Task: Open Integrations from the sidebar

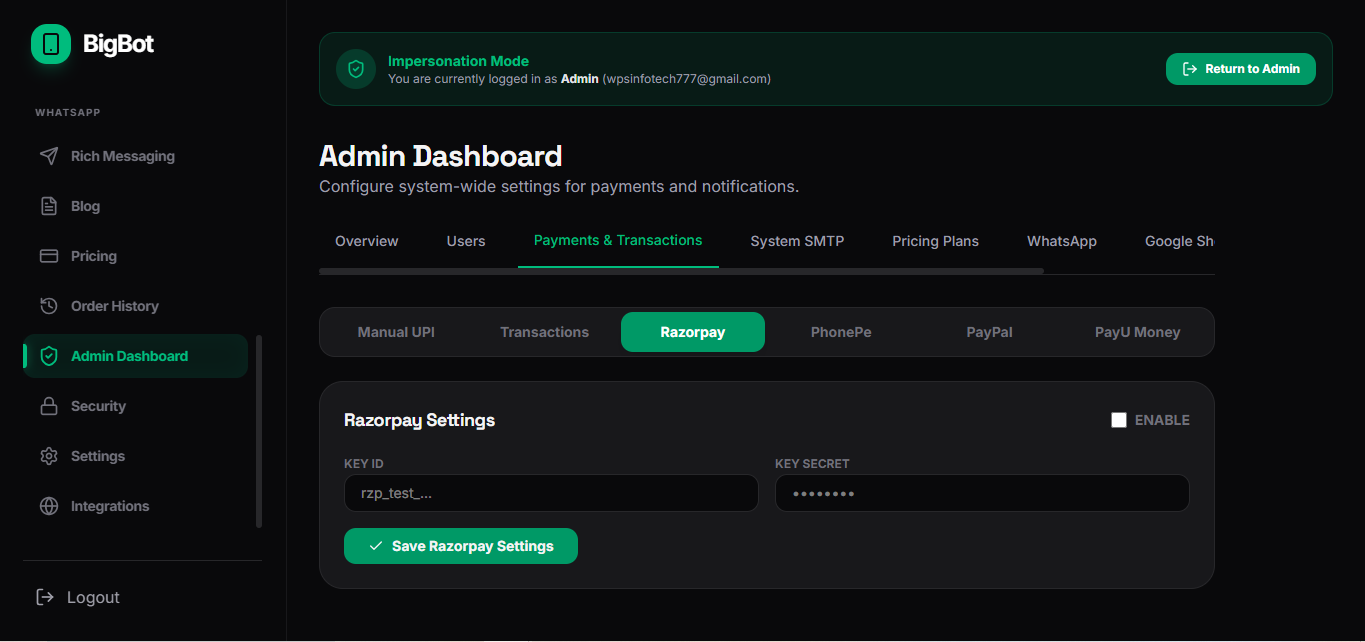Action: 136,506
